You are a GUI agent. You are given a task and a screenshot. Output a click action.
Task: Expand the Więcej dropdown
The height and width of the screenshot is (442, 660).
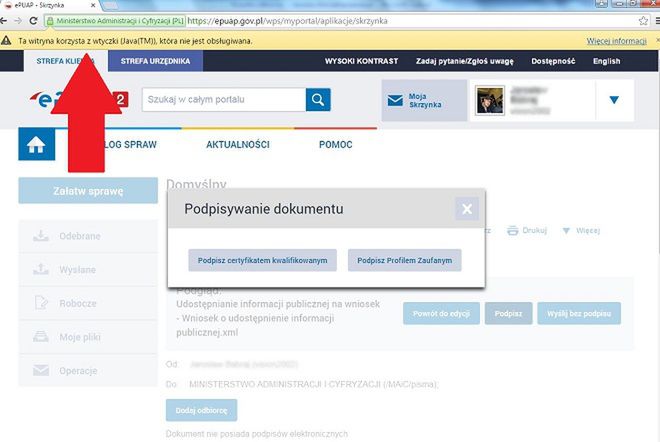(x=581, y=231)
